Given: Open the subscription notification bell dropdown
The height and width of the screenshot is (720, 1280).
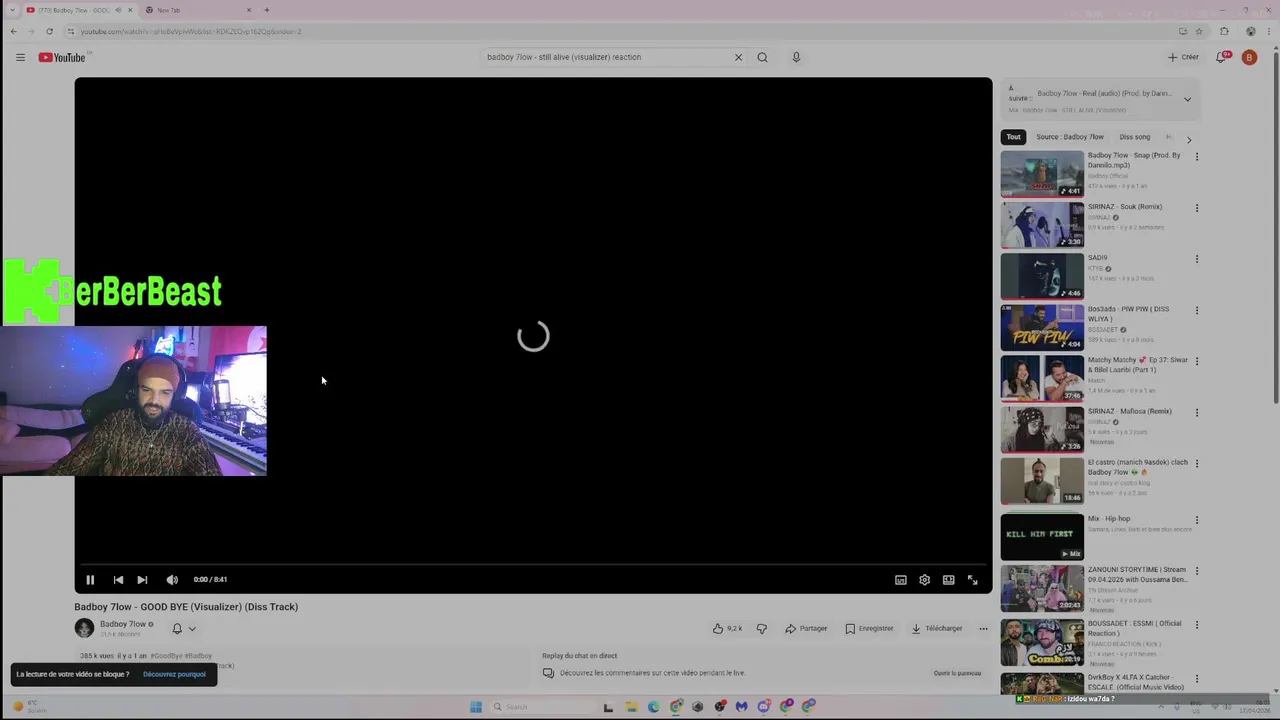Looking at the screenshot, I should tap(184, 629).
